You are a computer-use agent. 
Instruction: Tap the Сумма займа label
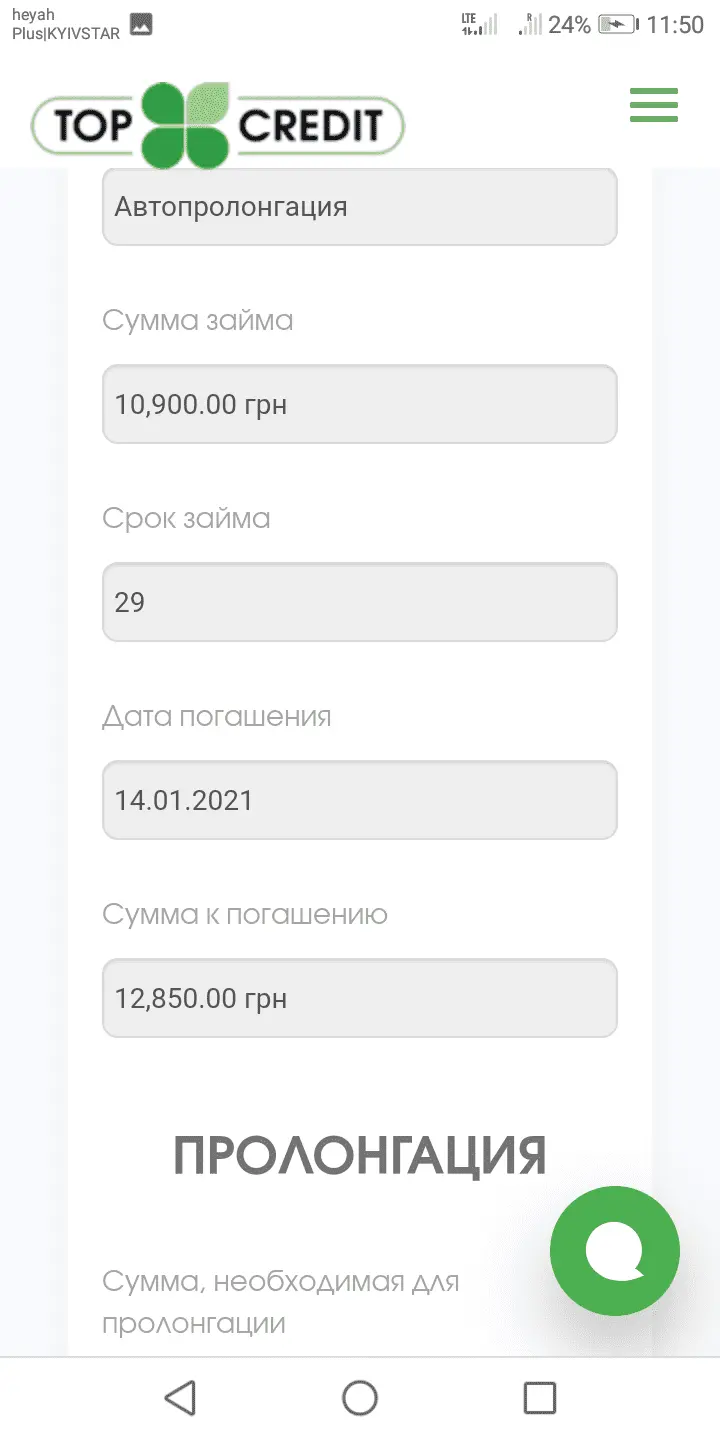pyautogui.click(x=198, y=321)
